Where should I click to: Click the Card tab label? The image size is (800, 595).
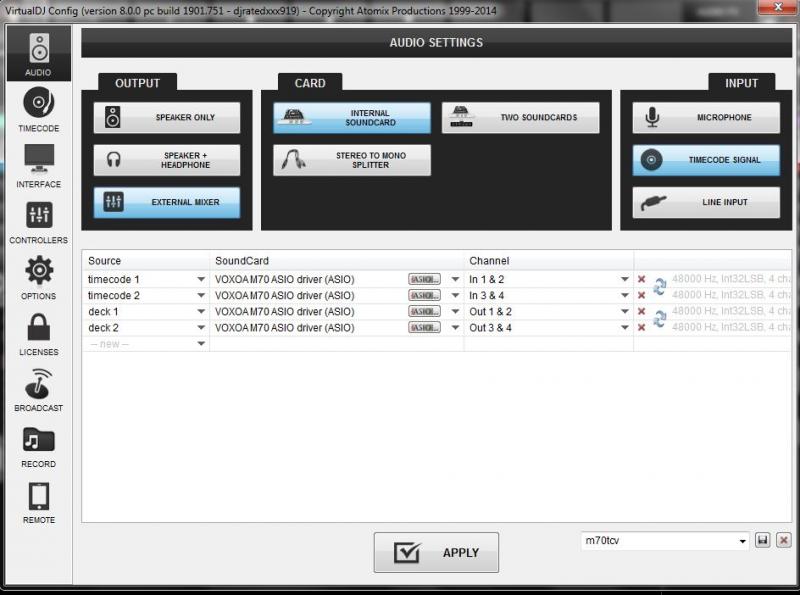(310, 83)
